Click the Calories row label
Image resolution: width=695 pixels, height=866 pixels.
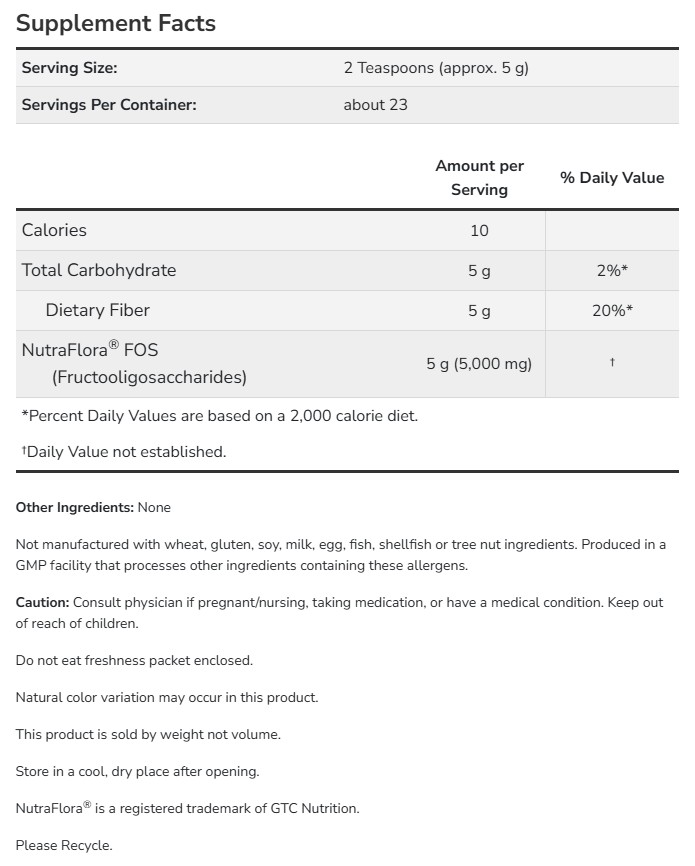pos(54,230)
